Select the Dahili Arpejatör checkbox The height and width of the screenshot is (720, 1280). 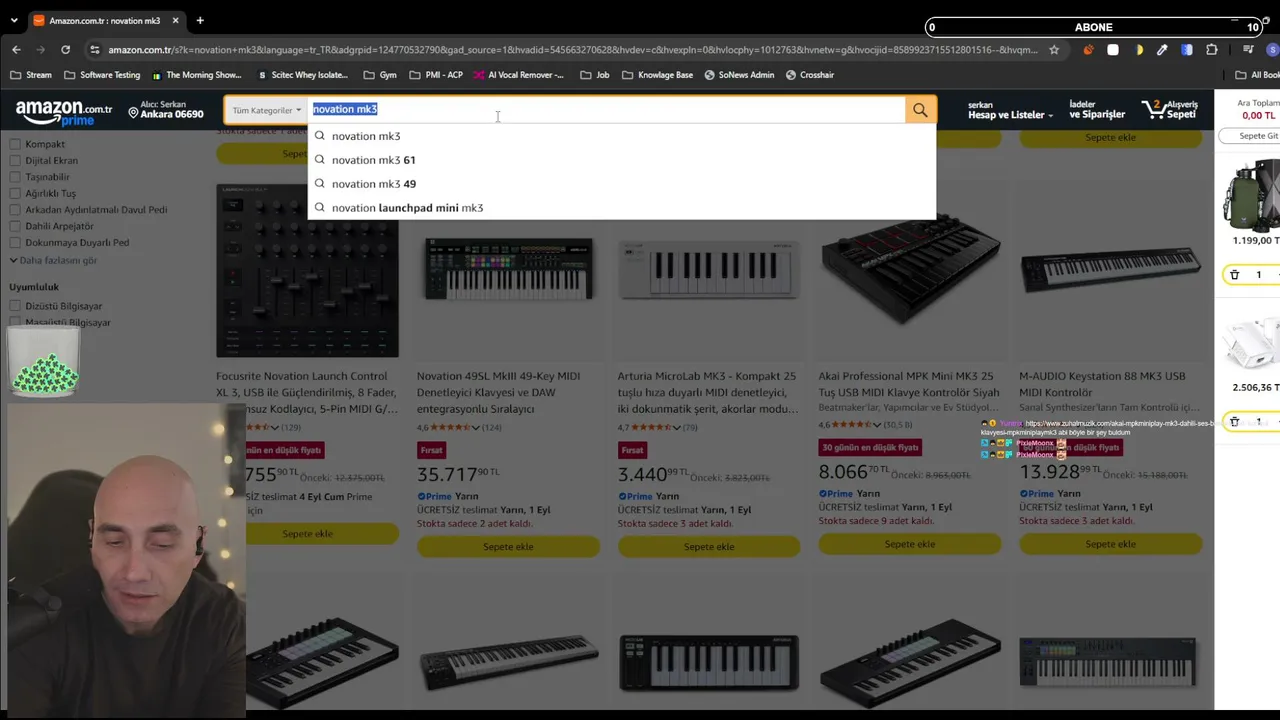coord(15,226)
